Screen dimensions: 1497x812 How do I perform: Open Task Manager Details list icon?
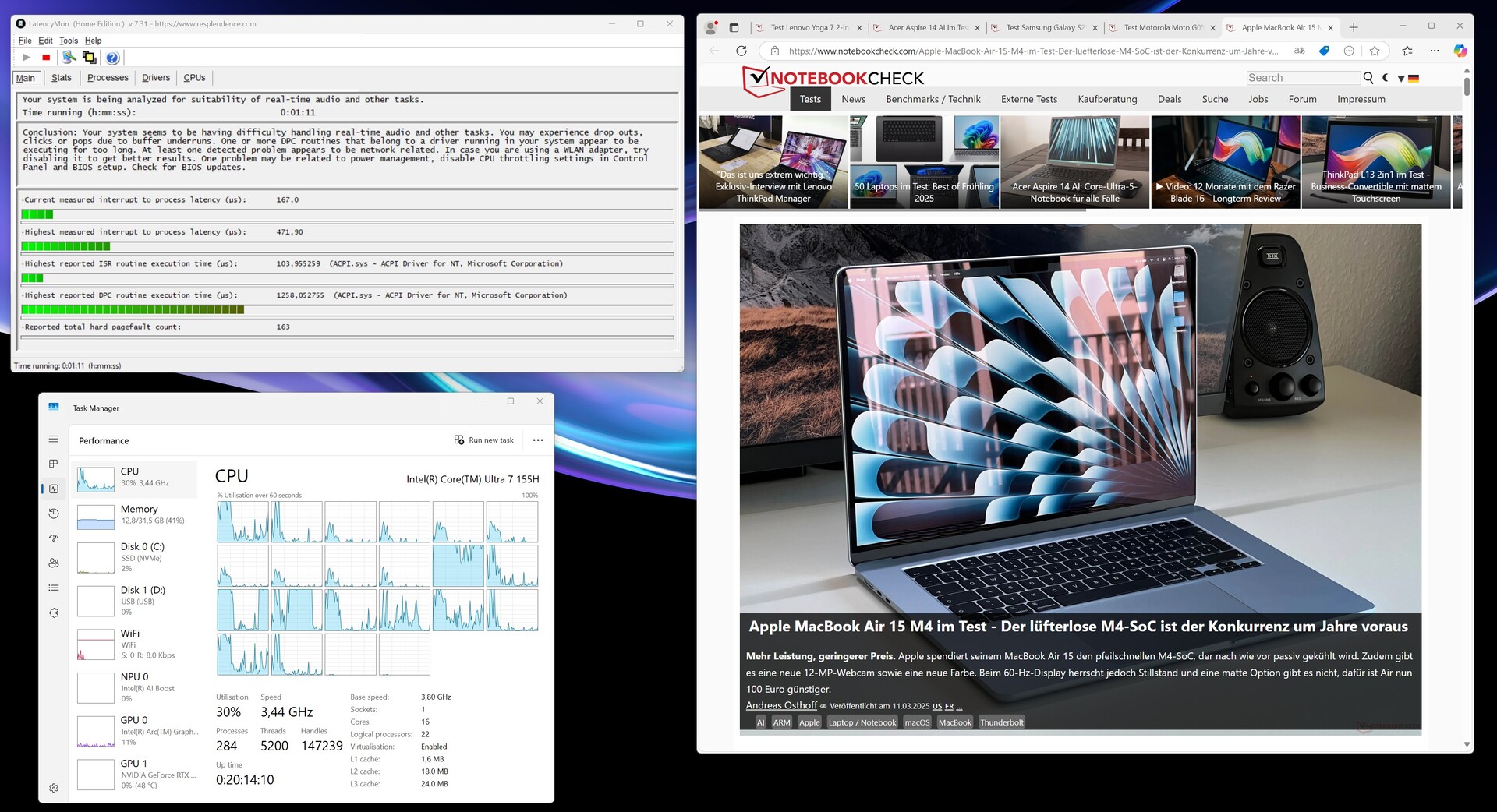(x=53, y=588)
